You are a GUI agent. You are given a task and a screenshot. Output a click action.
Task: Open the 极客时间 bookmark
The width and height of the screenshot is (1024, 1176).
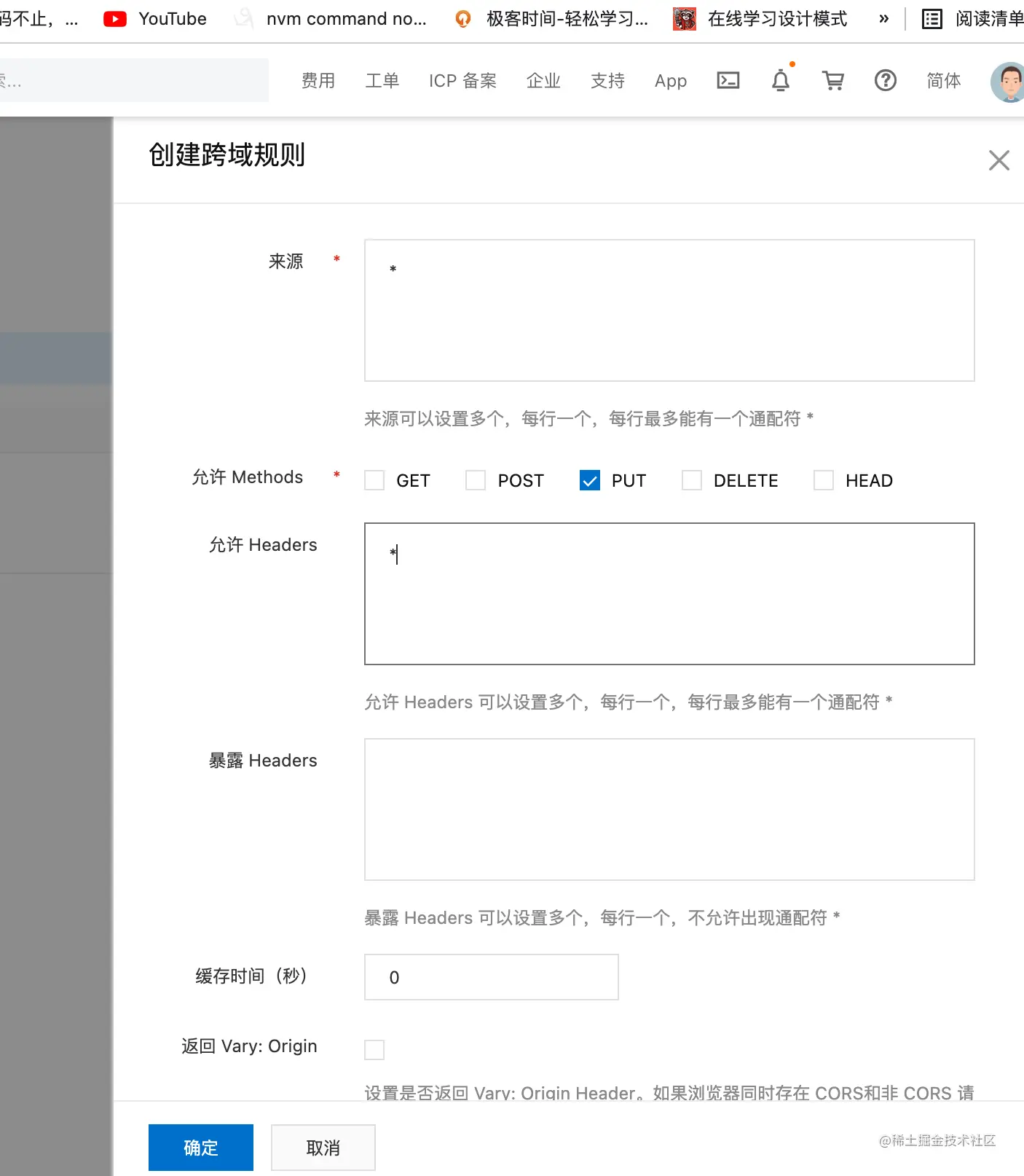(x=551, y=19)
